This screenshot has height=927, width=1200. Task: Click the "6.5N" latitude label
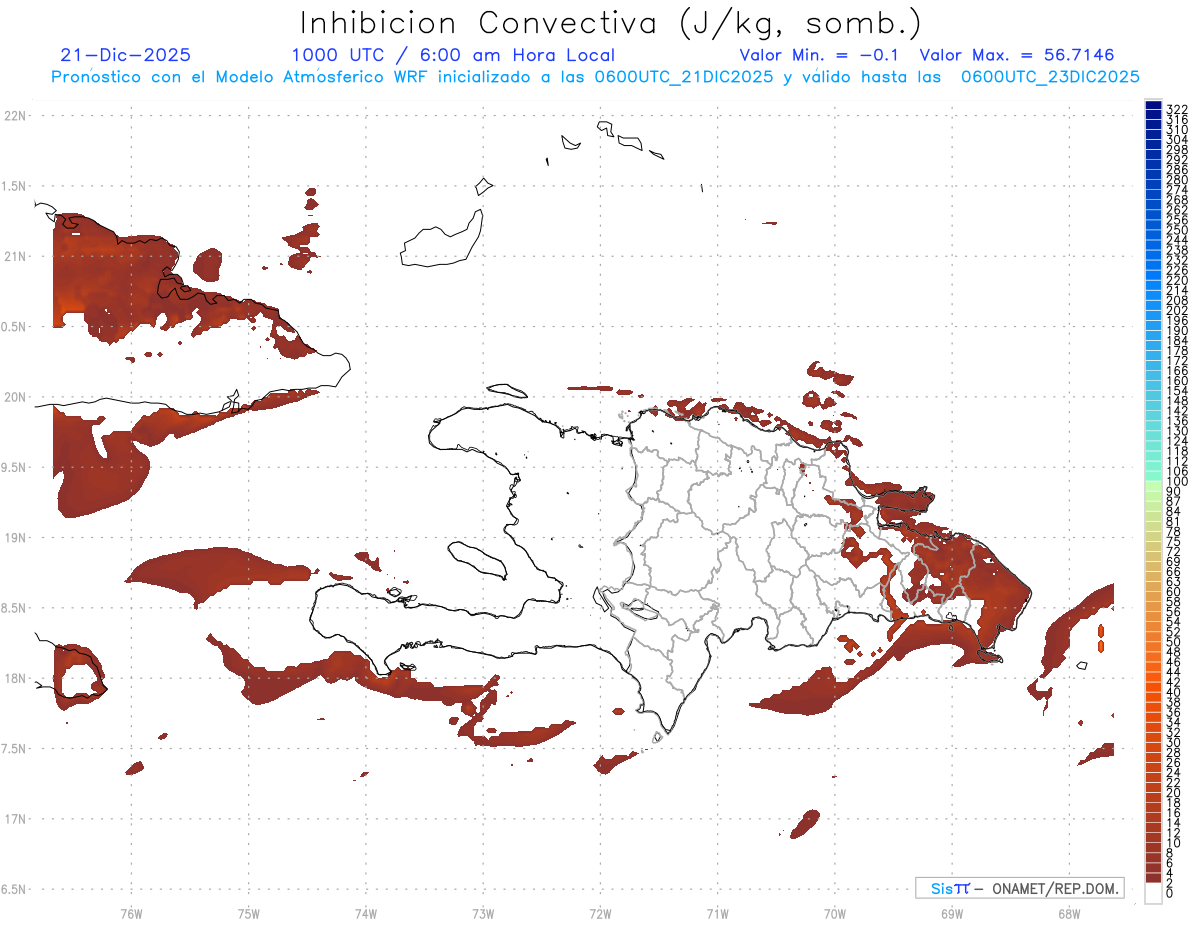click(x=15, y=889)
